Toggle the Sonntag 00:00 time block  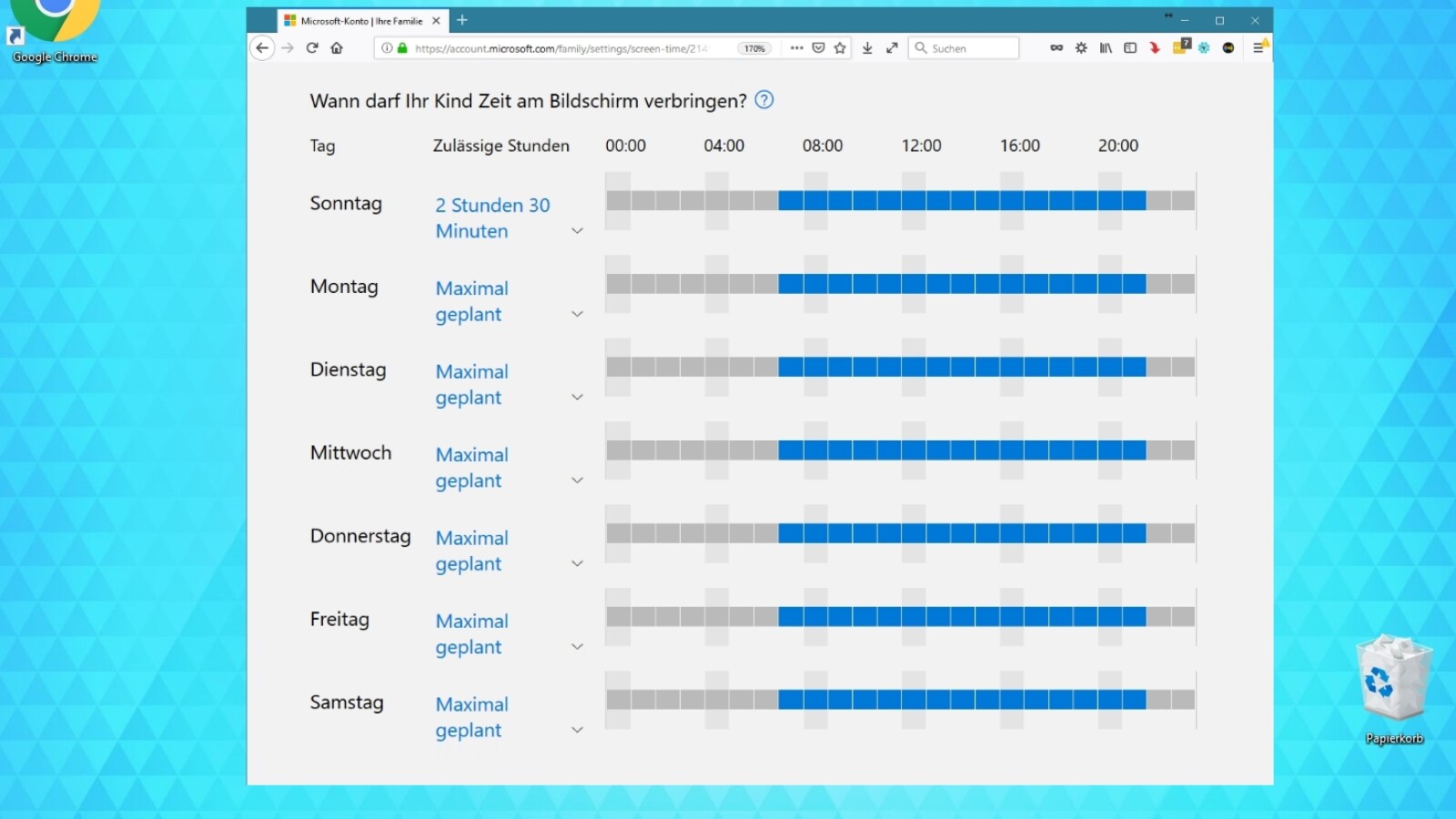tap(619, 201)
